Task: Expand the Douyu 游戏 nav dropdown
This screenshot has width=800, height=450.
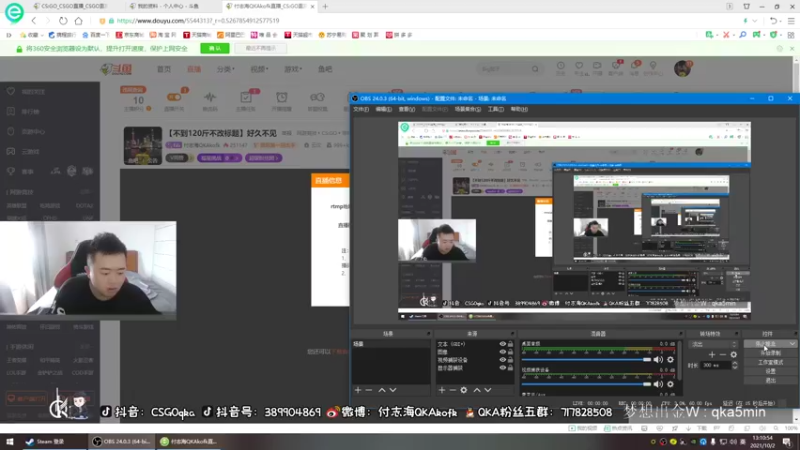Action: (x=293, y=69)
